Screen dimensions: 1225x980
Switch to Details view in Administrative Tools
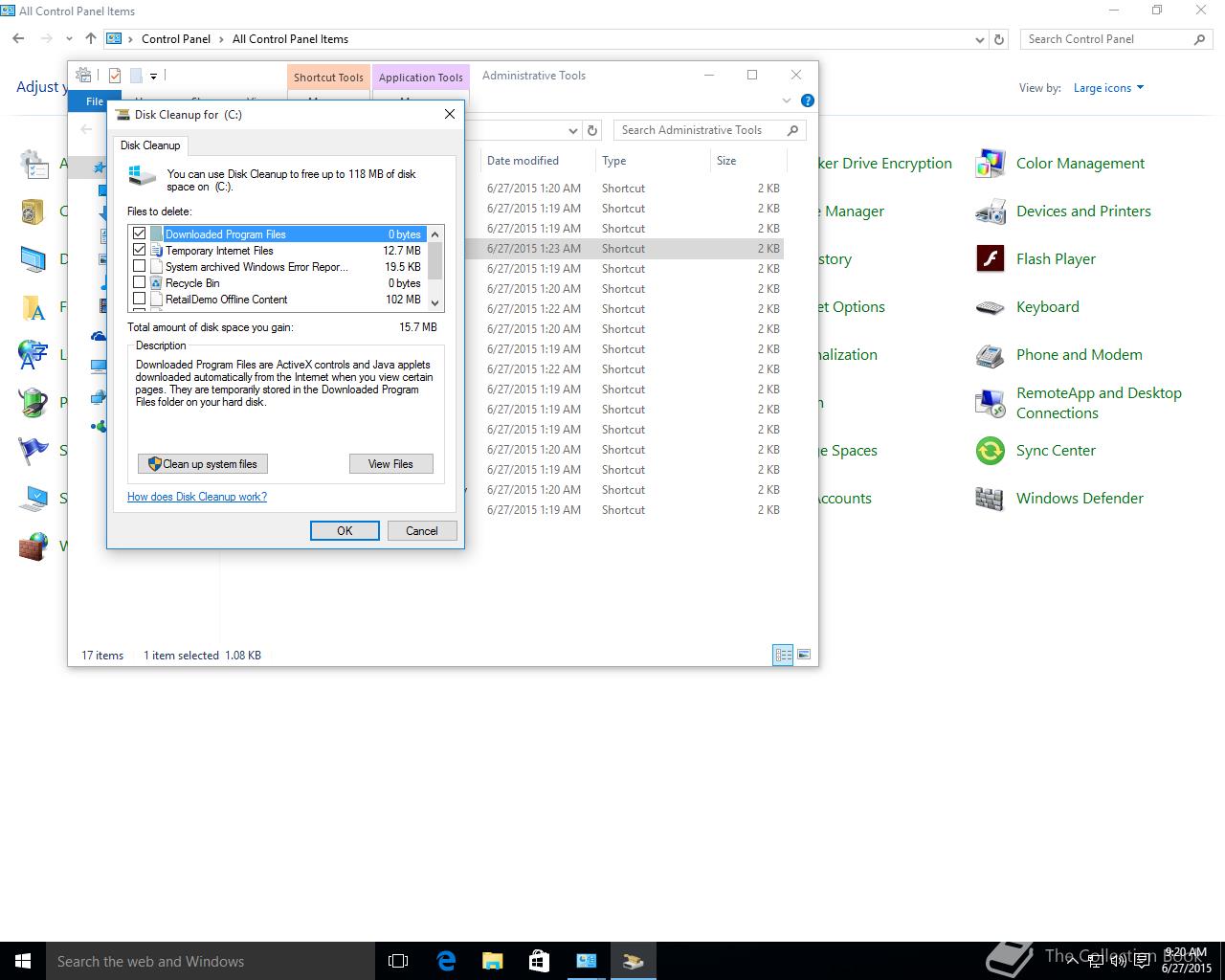(x=783, y=655)
